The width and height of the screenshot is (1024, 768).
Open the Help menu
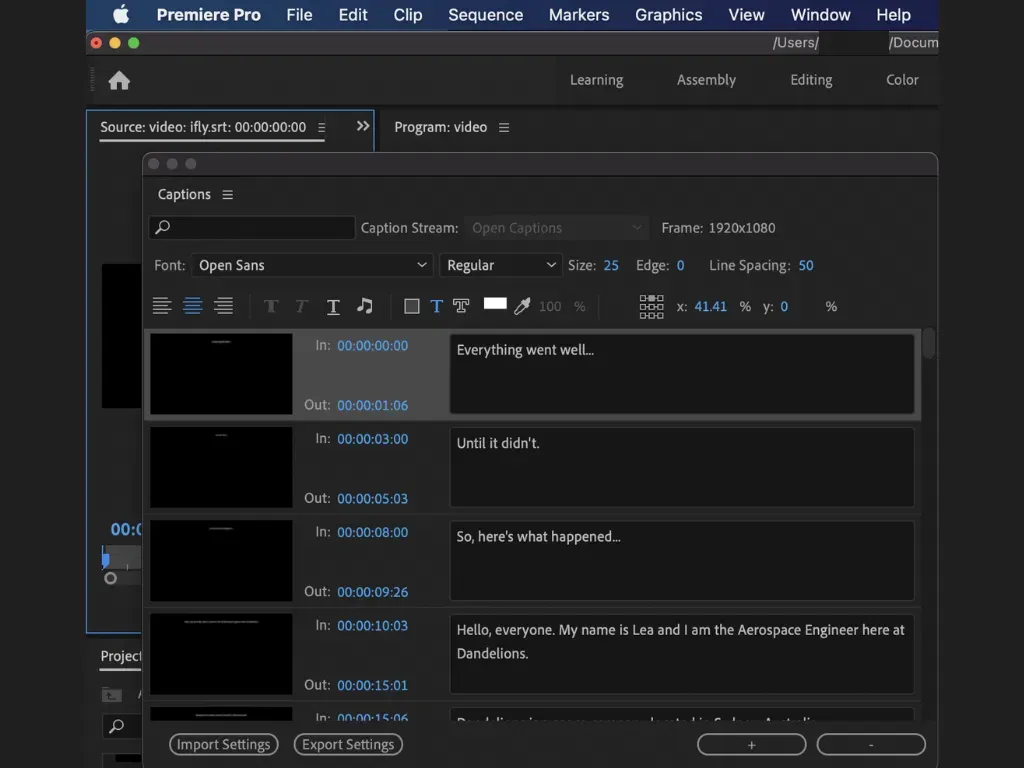893,14
